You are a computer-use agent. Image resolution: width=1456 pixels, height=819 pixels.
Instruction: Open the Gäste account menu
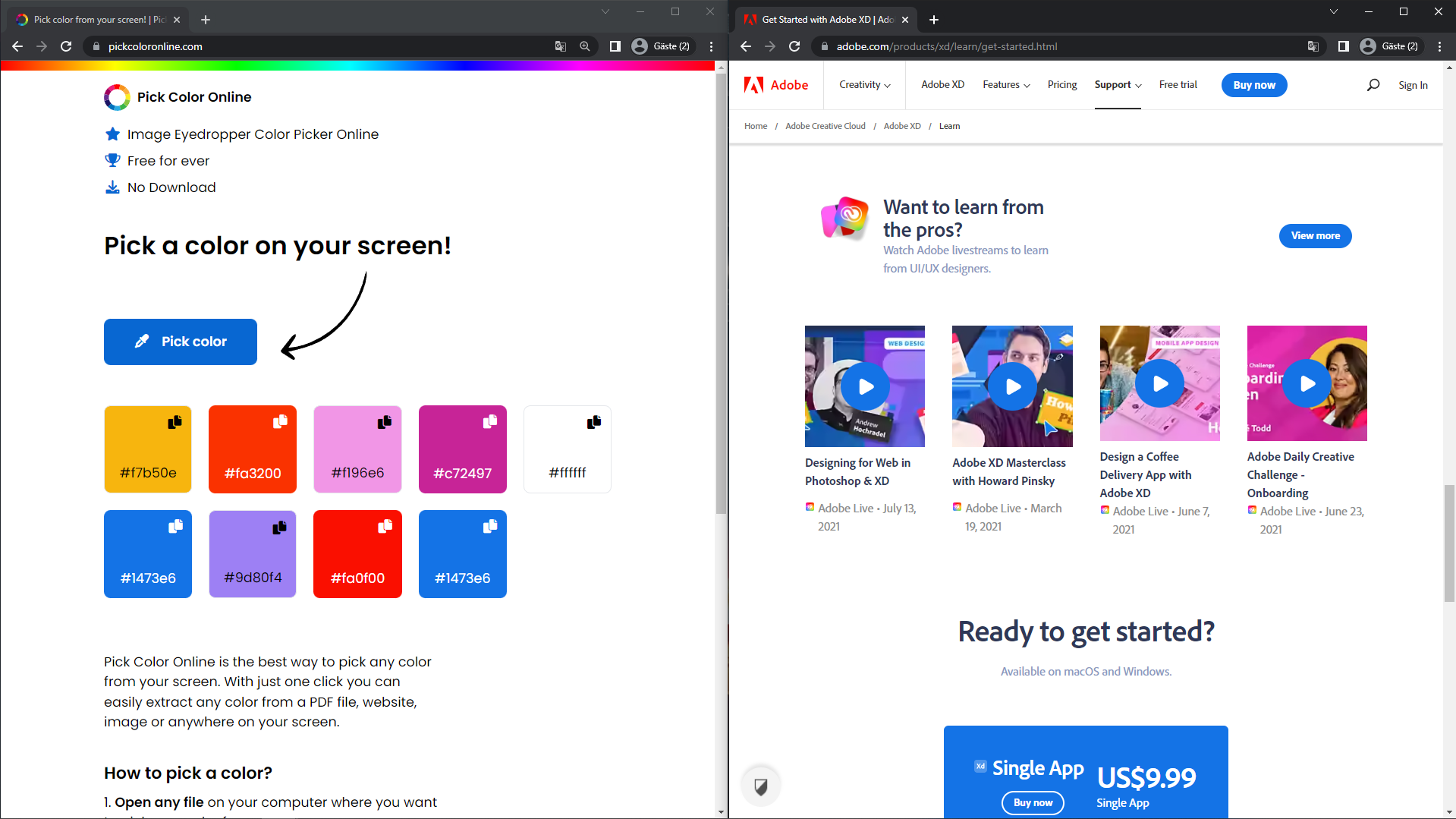coord(662,46)
